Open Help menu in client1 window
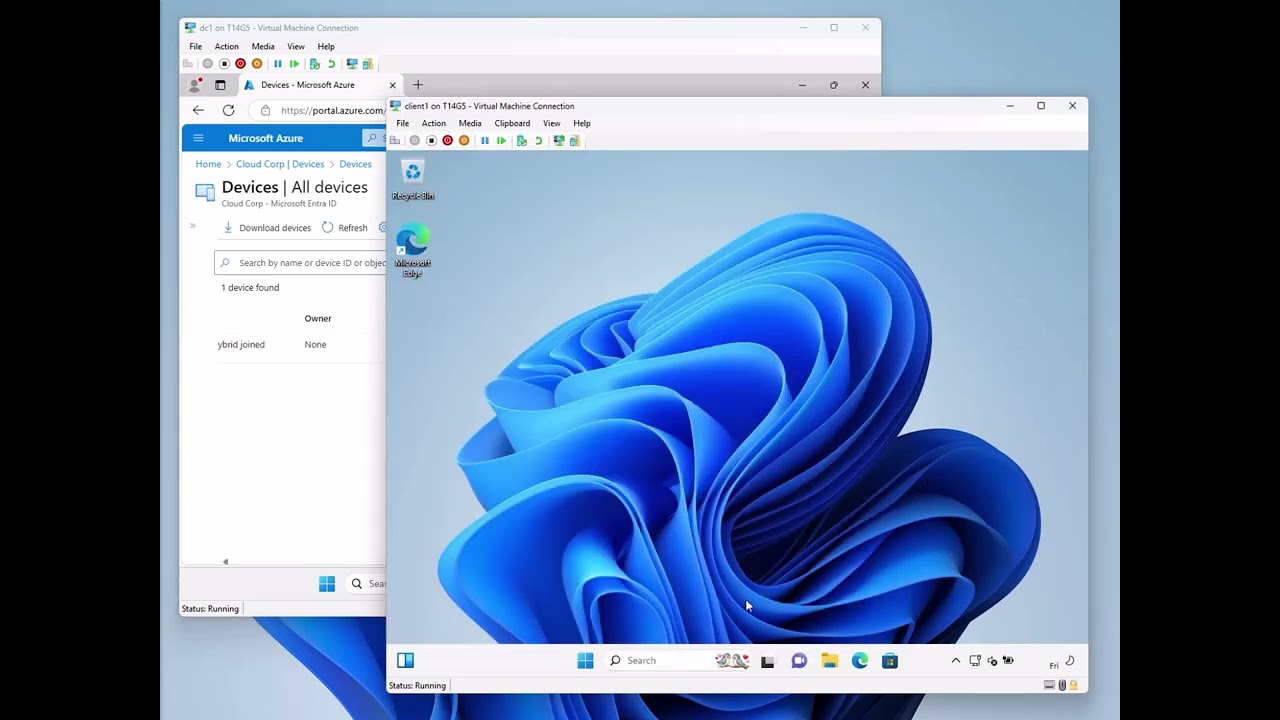This screenshot has width=1280, height=720. (x=582, y=123)
